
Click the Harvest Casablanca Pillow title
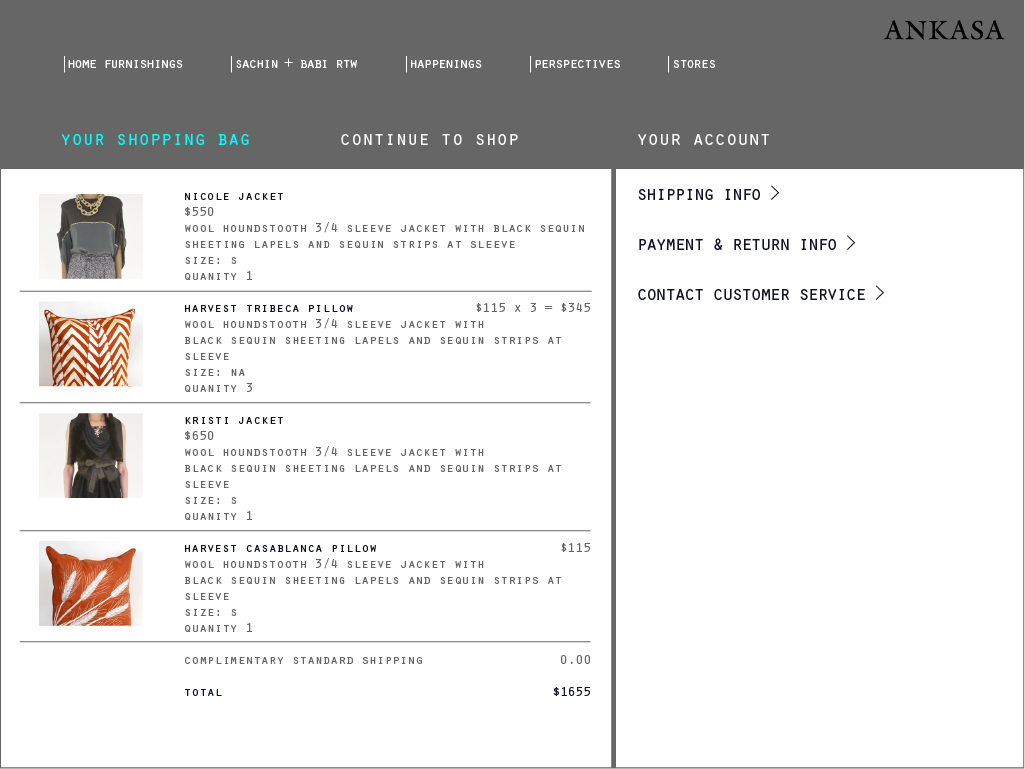pos(280,548)
